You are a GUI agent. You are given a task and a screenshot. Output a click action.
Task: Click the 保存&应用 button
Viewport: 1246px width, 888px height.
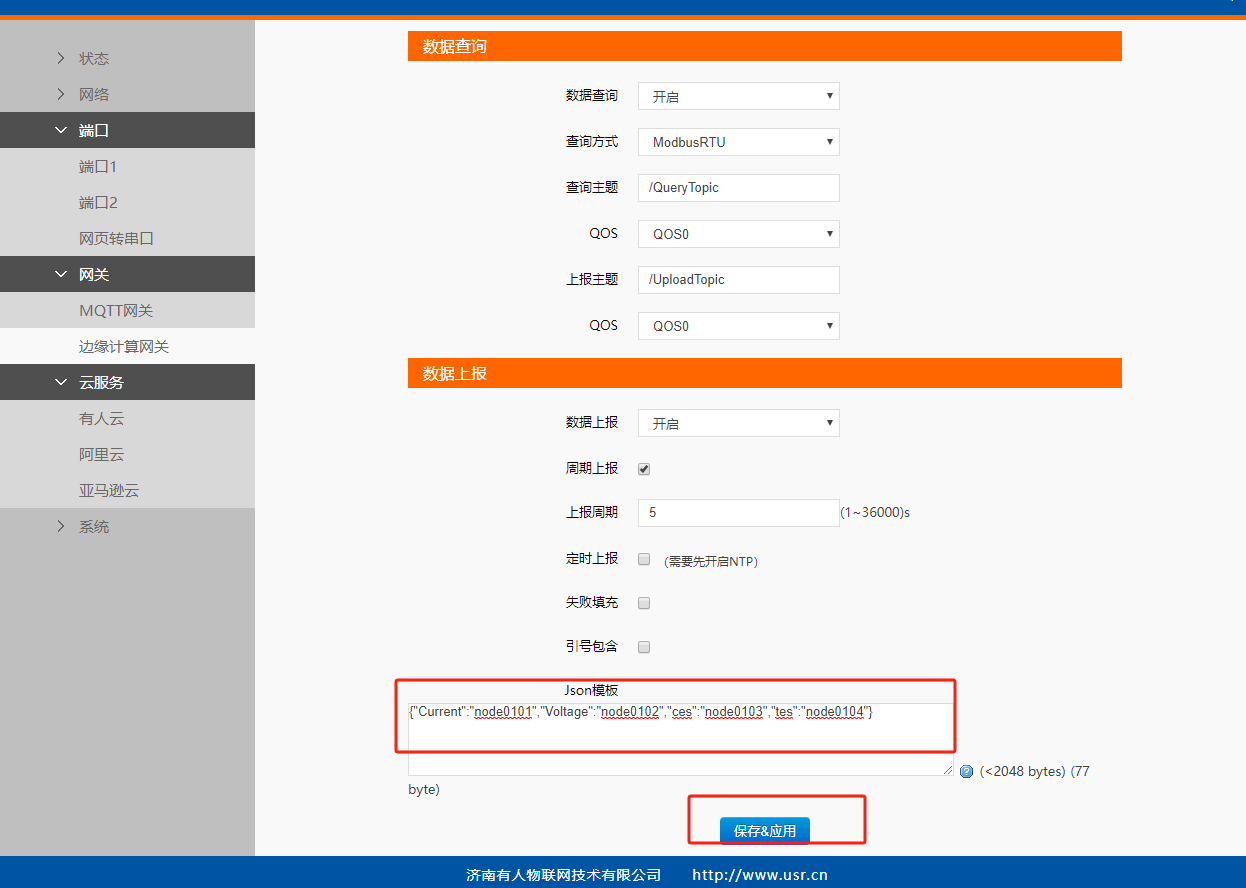tap(765, 831)
